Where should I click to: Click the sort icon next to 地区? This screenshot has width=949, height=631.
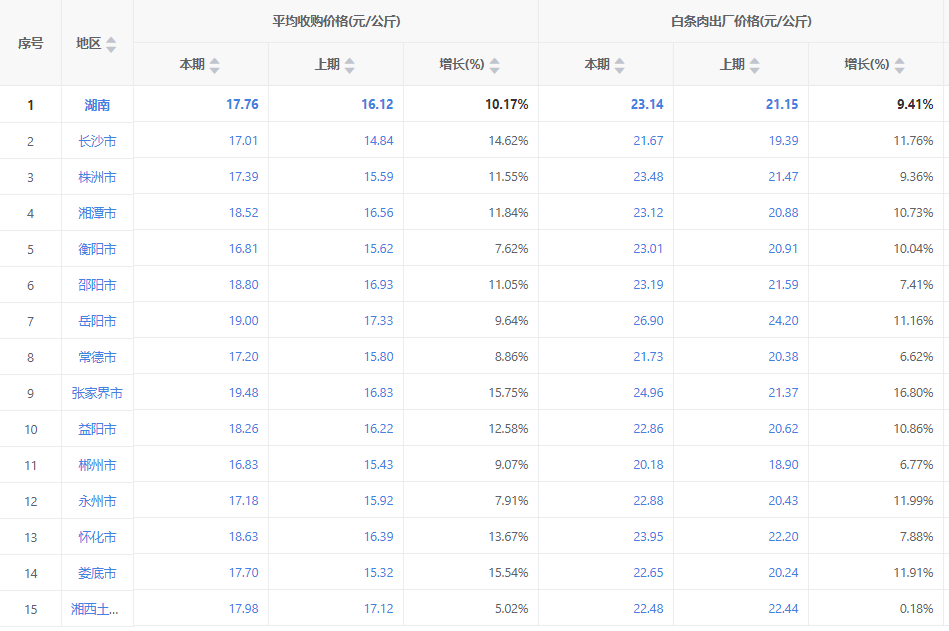tap(111, 45)
